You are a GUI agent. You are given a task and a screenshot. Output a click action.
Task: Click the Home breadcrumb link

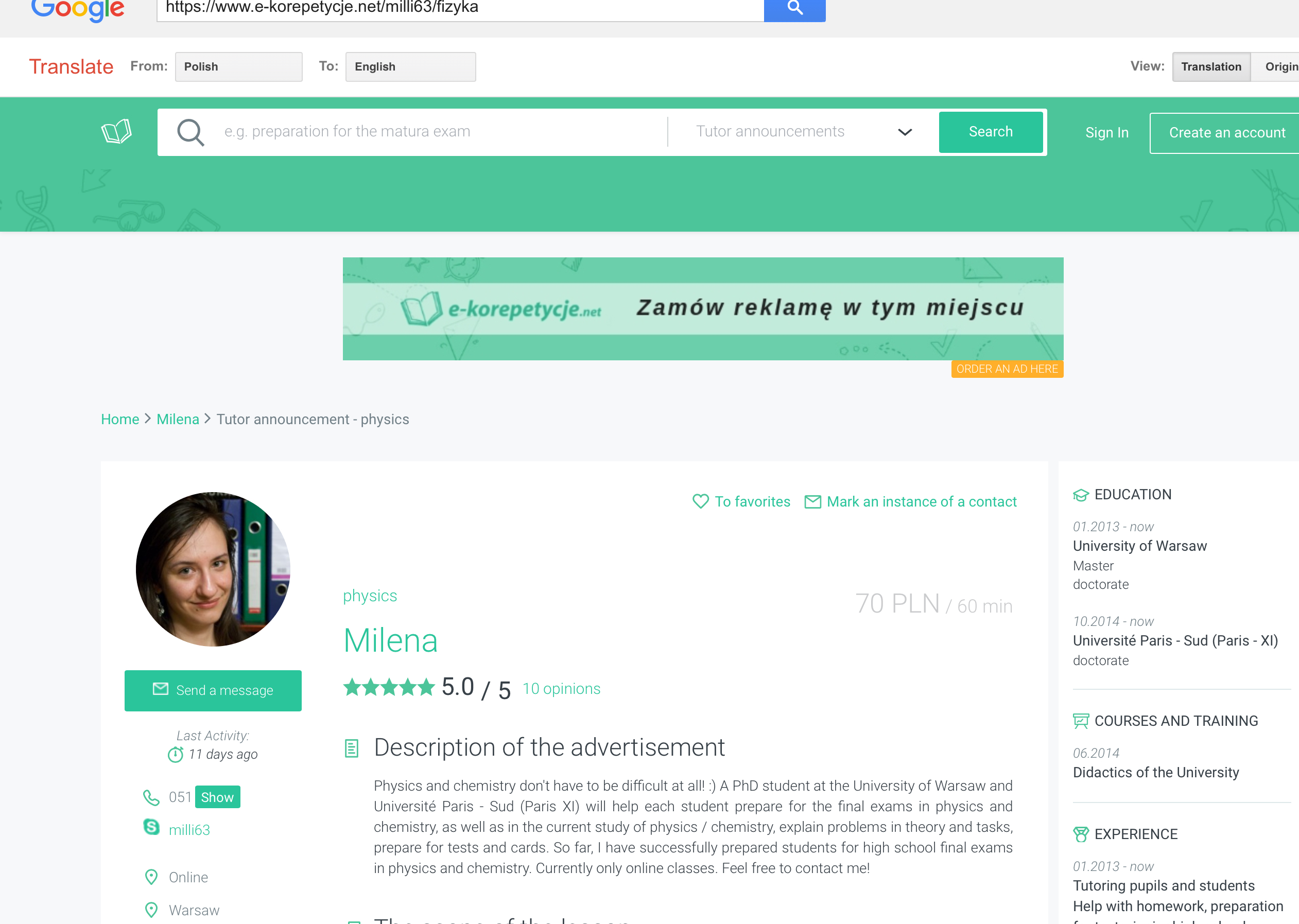coord(120,420)
